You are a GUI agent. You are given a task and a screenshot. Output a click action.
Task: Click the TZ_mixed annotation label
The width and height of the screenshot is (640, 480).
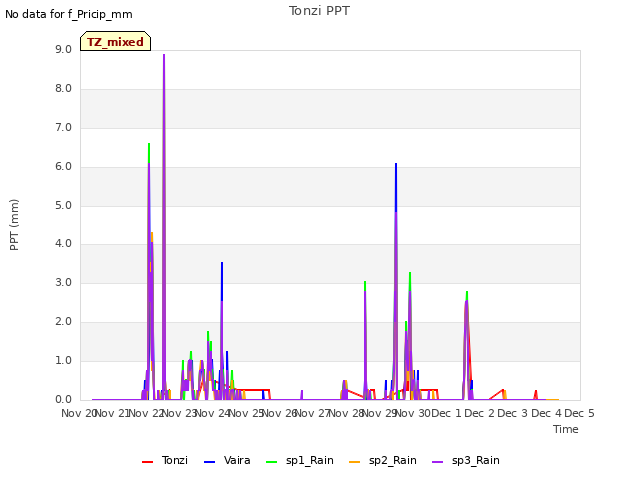pyautogui.click(x=116, y=42)
